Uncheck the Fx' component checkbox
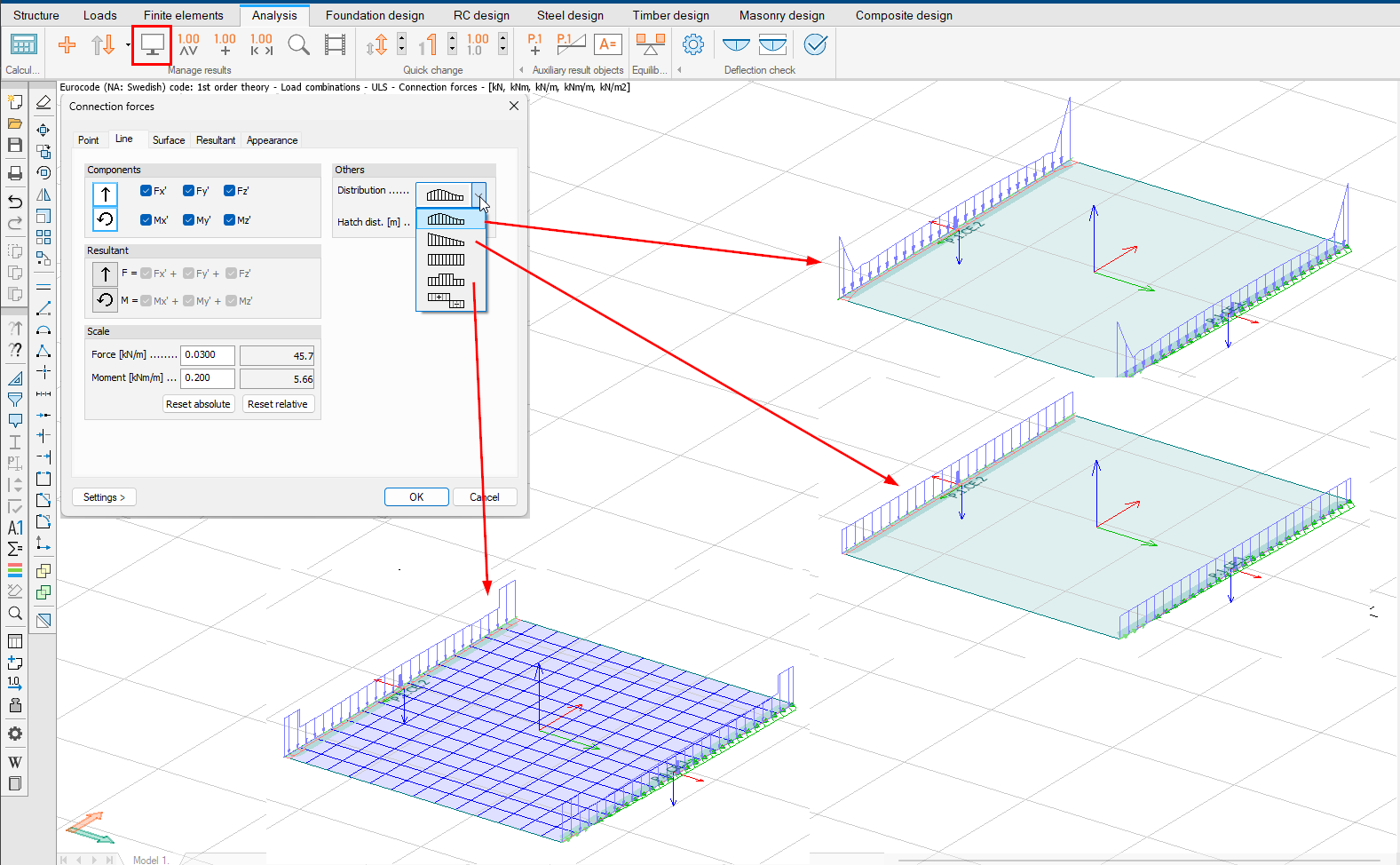This screenshot has width=1400, height=865. click(146, 191)
